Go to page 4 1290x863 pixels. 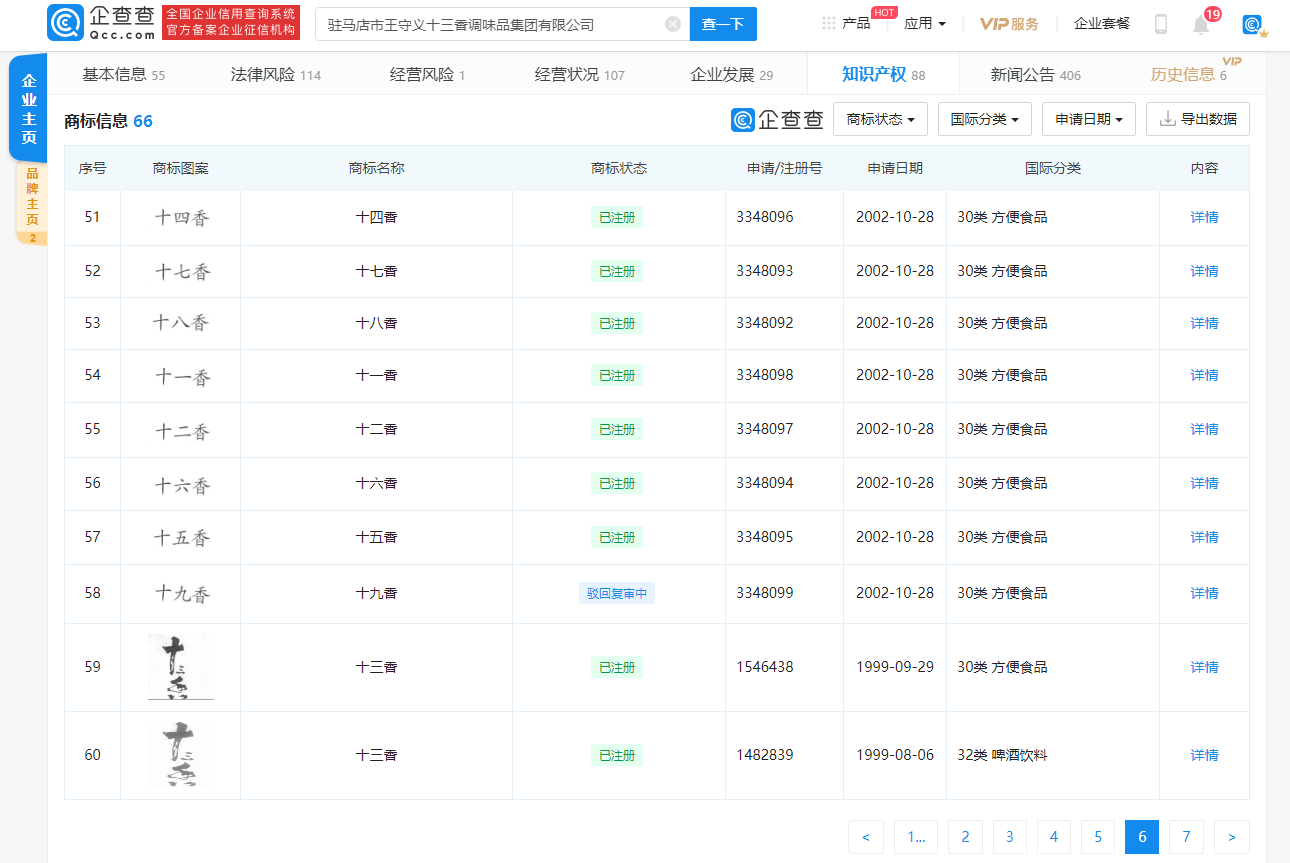[x=1054, y=837]
